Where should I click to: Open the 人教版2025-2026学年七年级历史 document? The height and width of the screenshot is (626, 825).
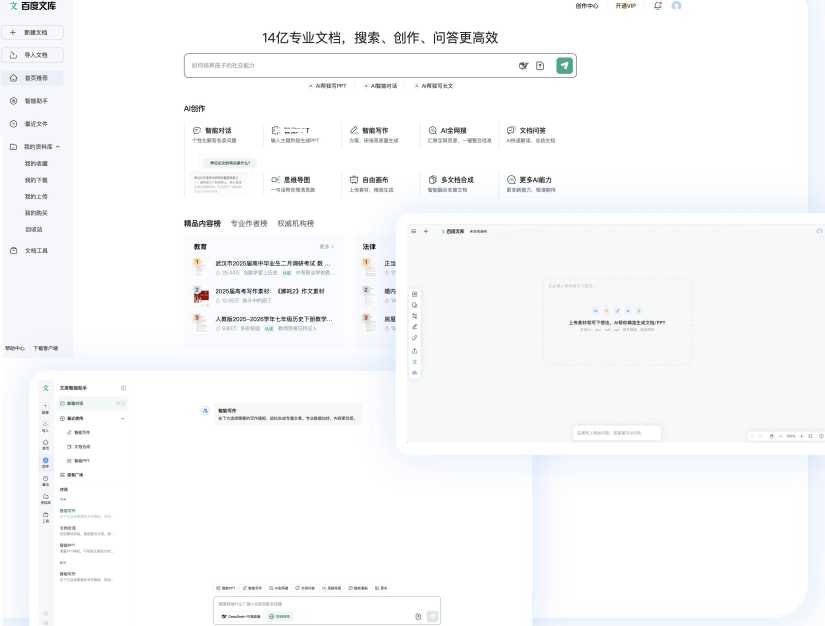coord(274,319)
